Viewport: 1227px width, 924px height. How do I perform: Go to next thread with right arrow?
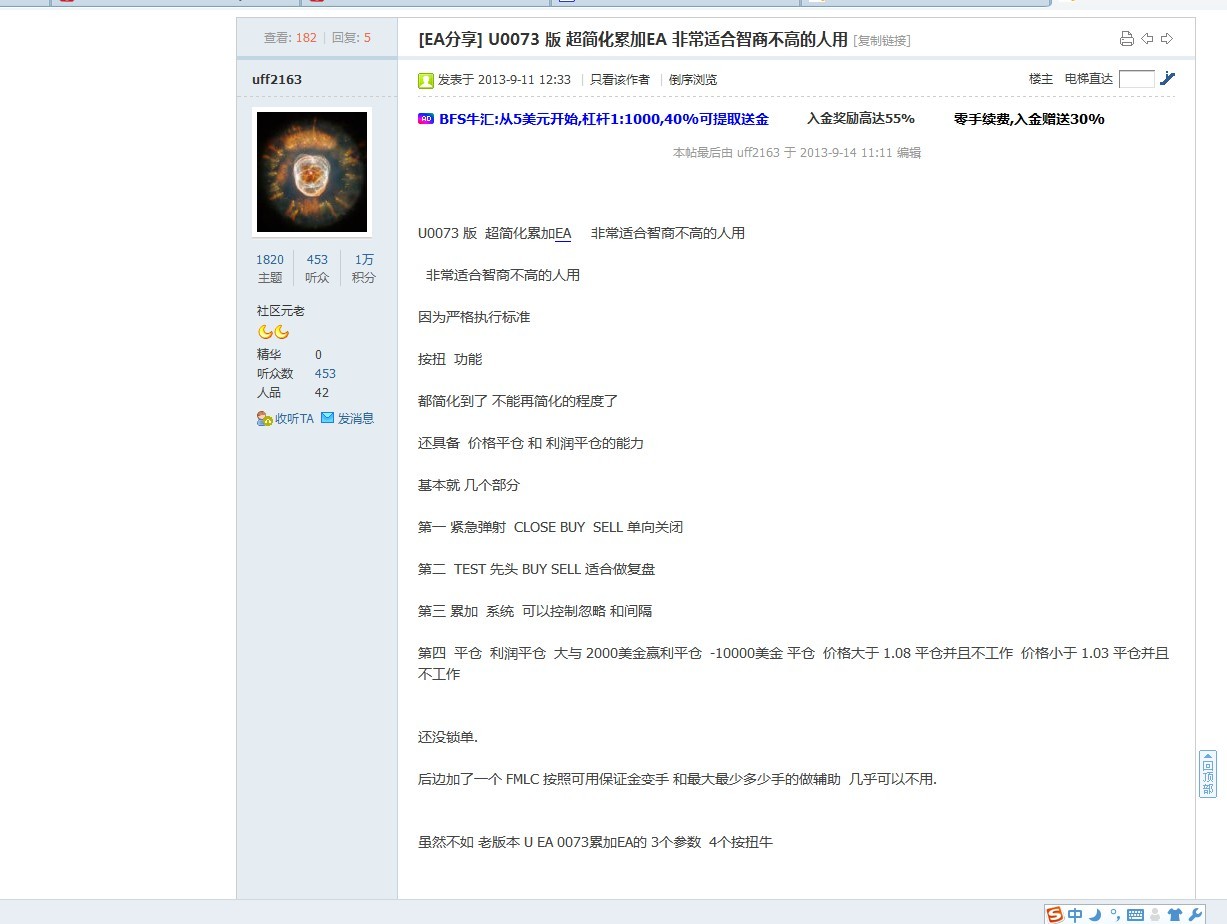(x=1166, y=39)
